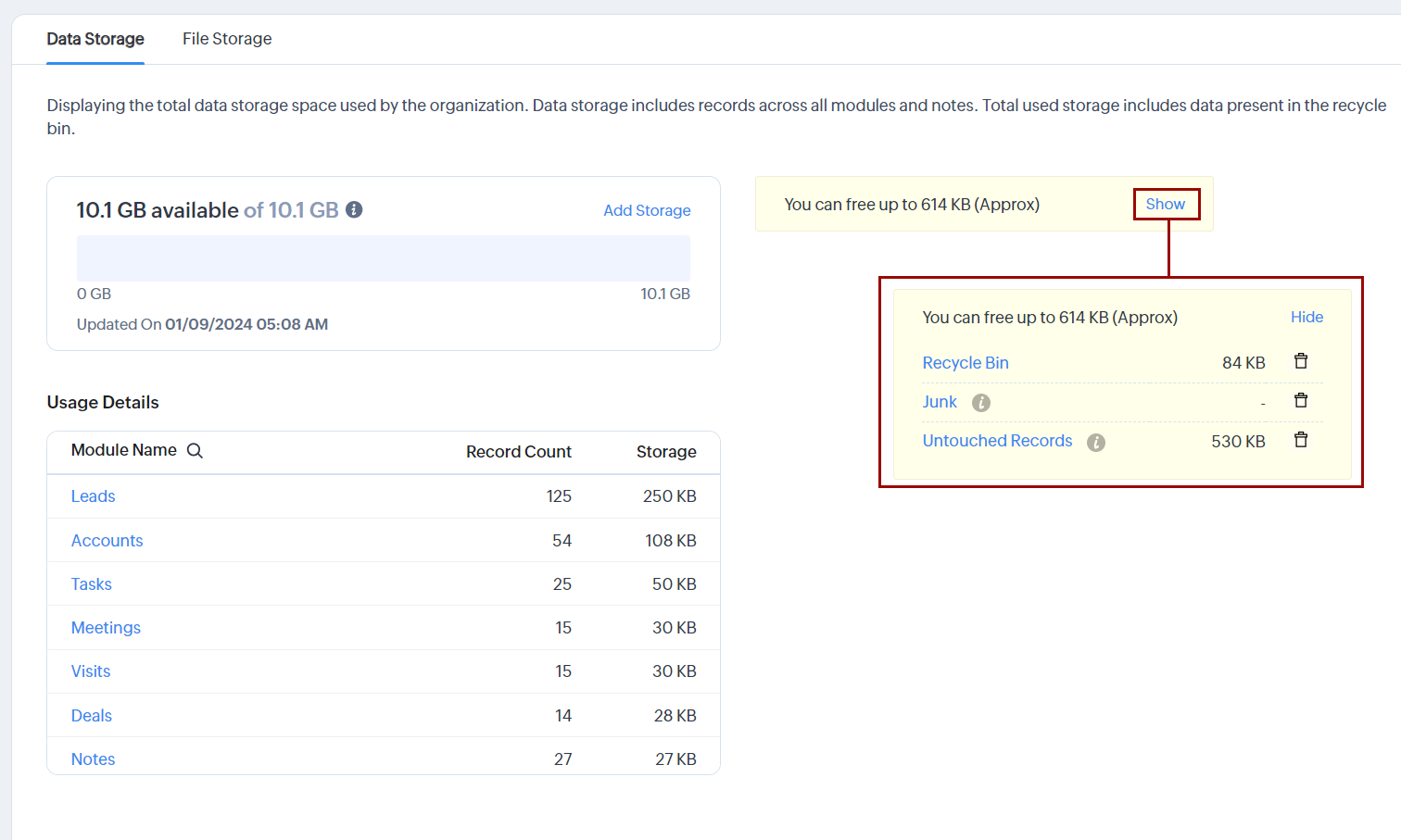Click the Junk link
Screen dimensions: 1401x840
pyautogui.click(x=940, y=402)
